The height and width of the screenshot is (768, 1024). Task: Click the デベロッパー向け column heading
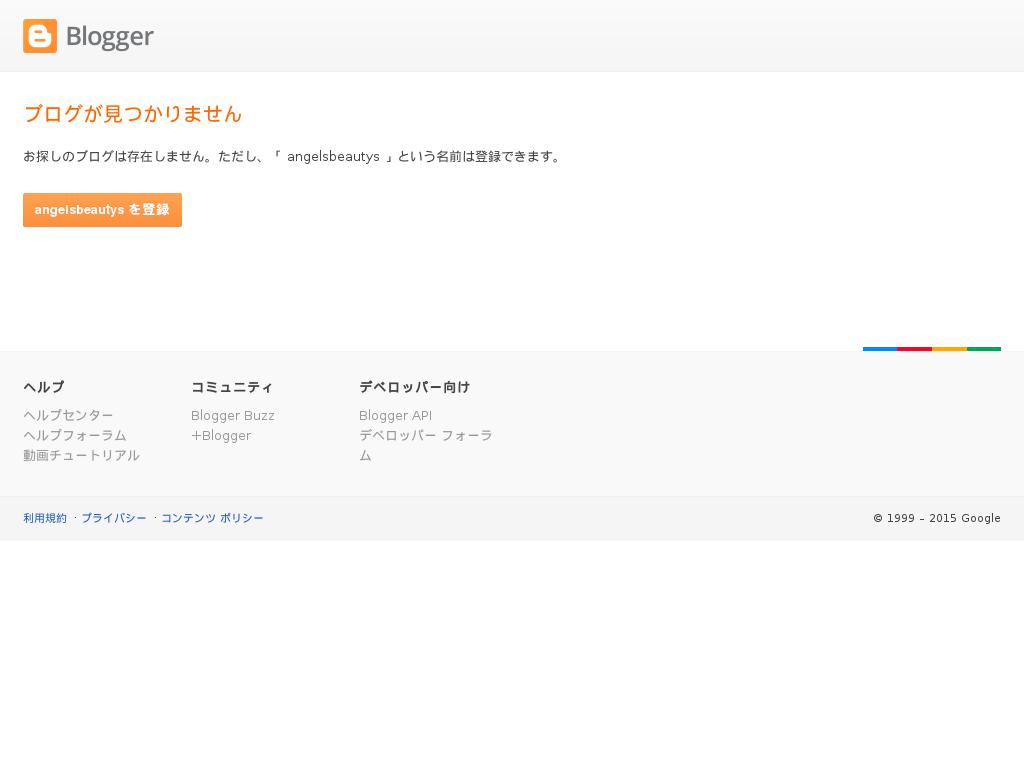click(415, 387)
